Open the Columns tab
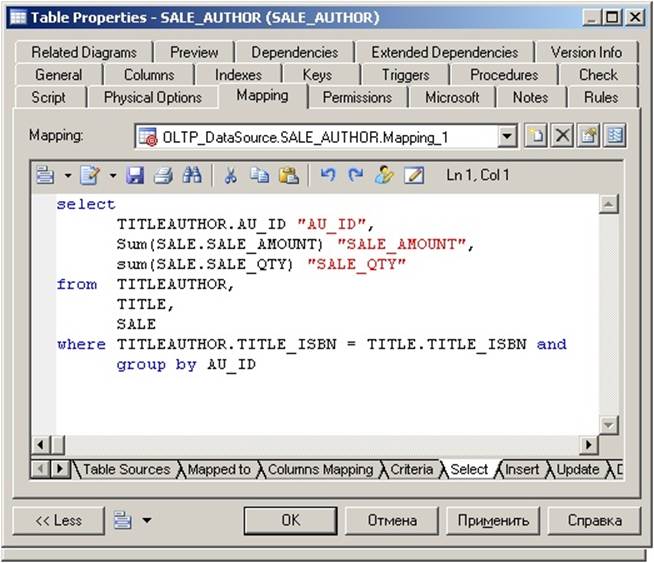Screen dimensions: 654x563 [x=149, y=75]
